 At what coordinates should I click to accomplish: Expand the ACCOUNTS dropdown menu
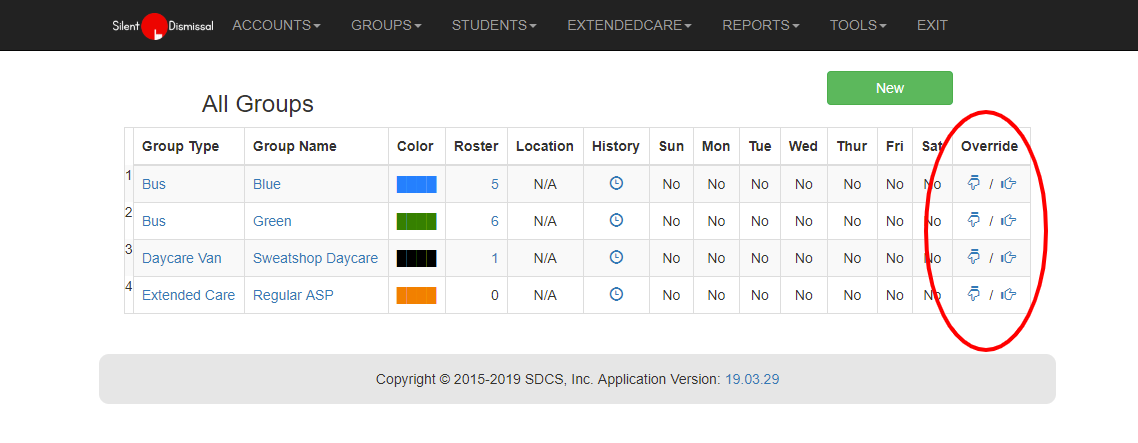coord(276,25)
